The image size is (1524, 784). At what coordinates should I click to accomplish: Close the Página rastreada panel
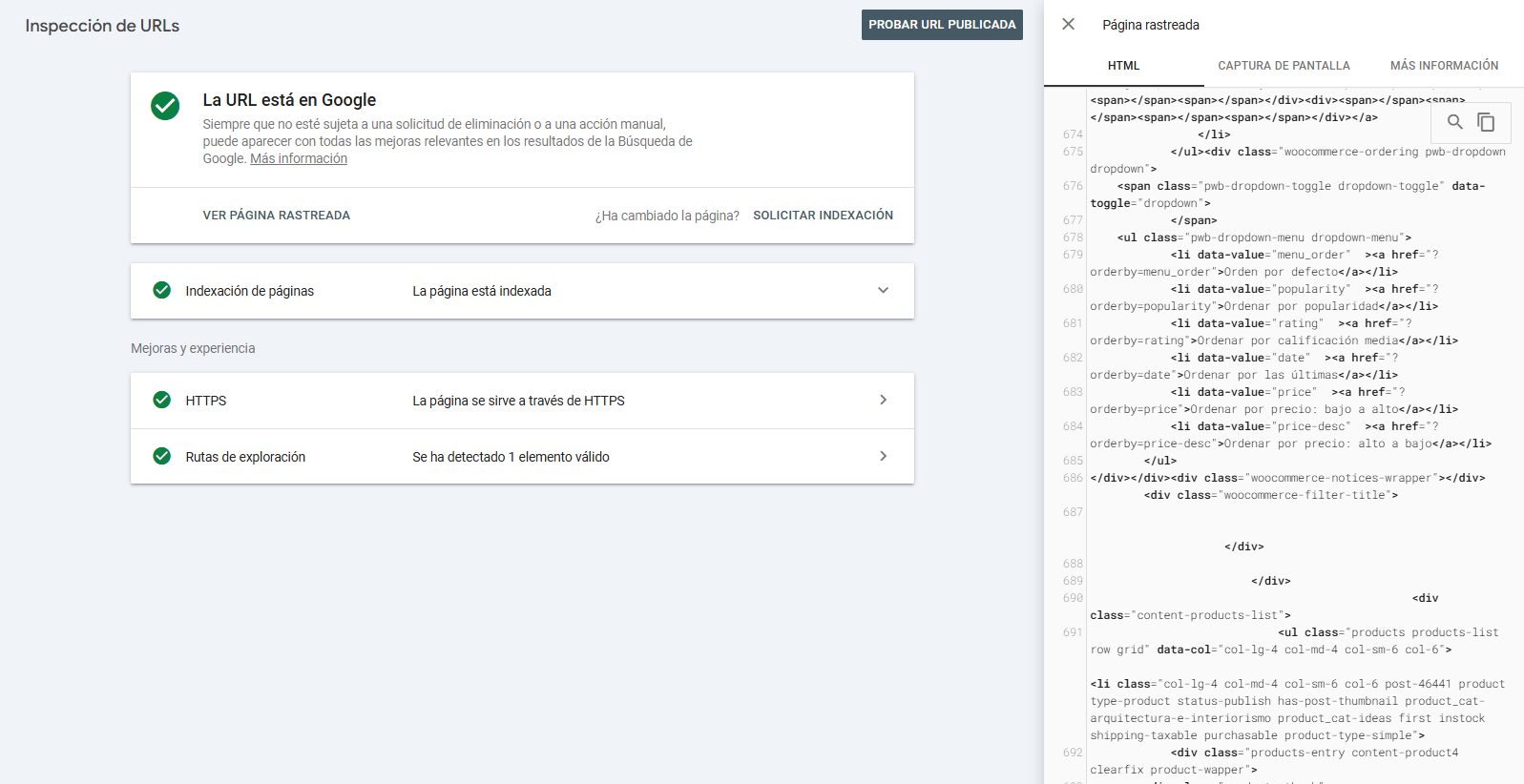coord(1068,25)
